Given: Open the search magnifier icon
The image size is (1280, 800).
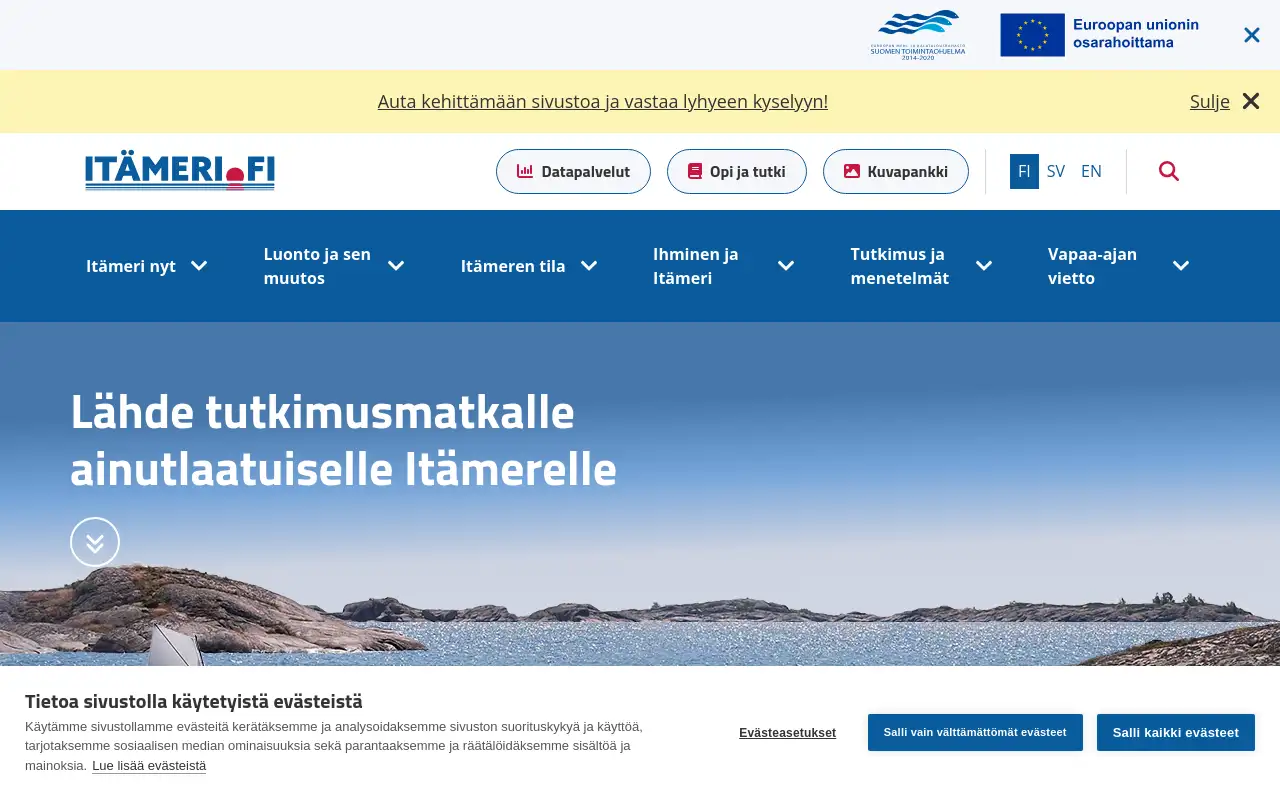Looking at the screenshot, I should (x=1169, y=171).
